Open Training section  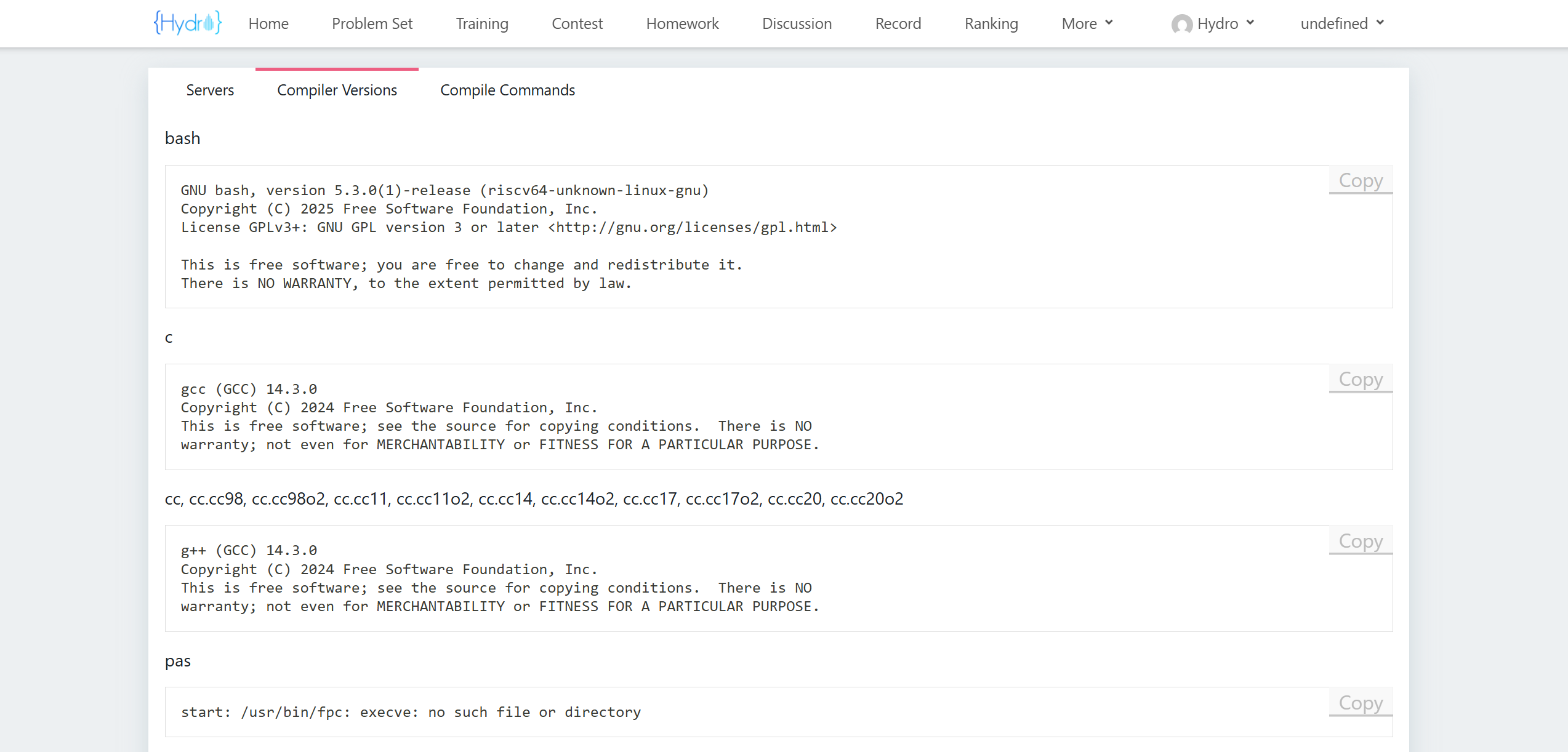click(482, 23)
